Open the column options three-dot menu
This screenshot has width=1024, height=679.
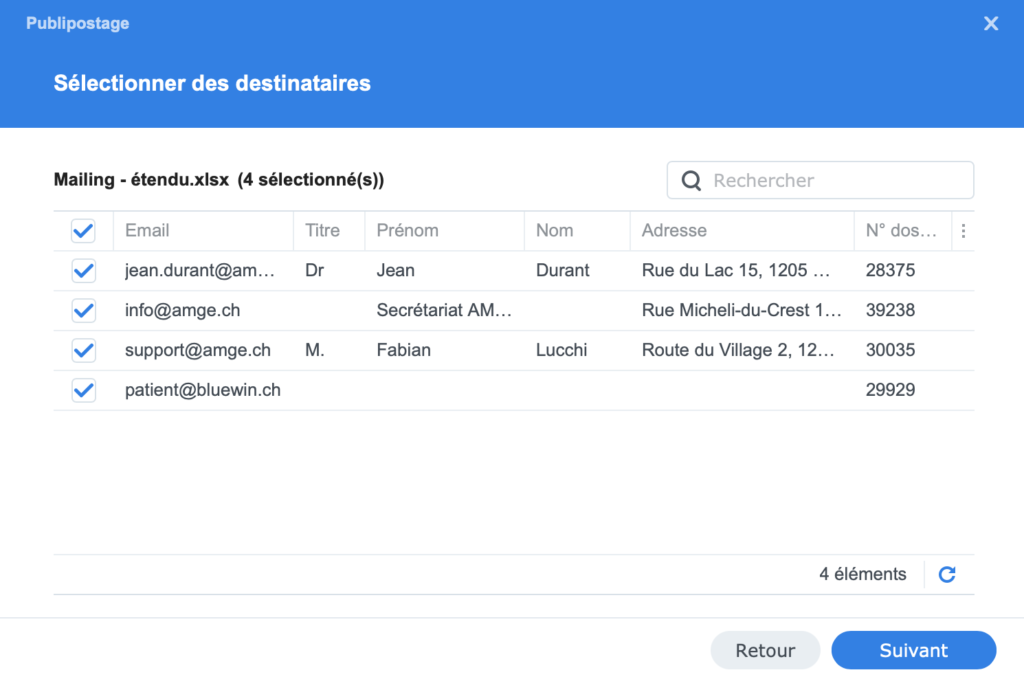(963, 230)
